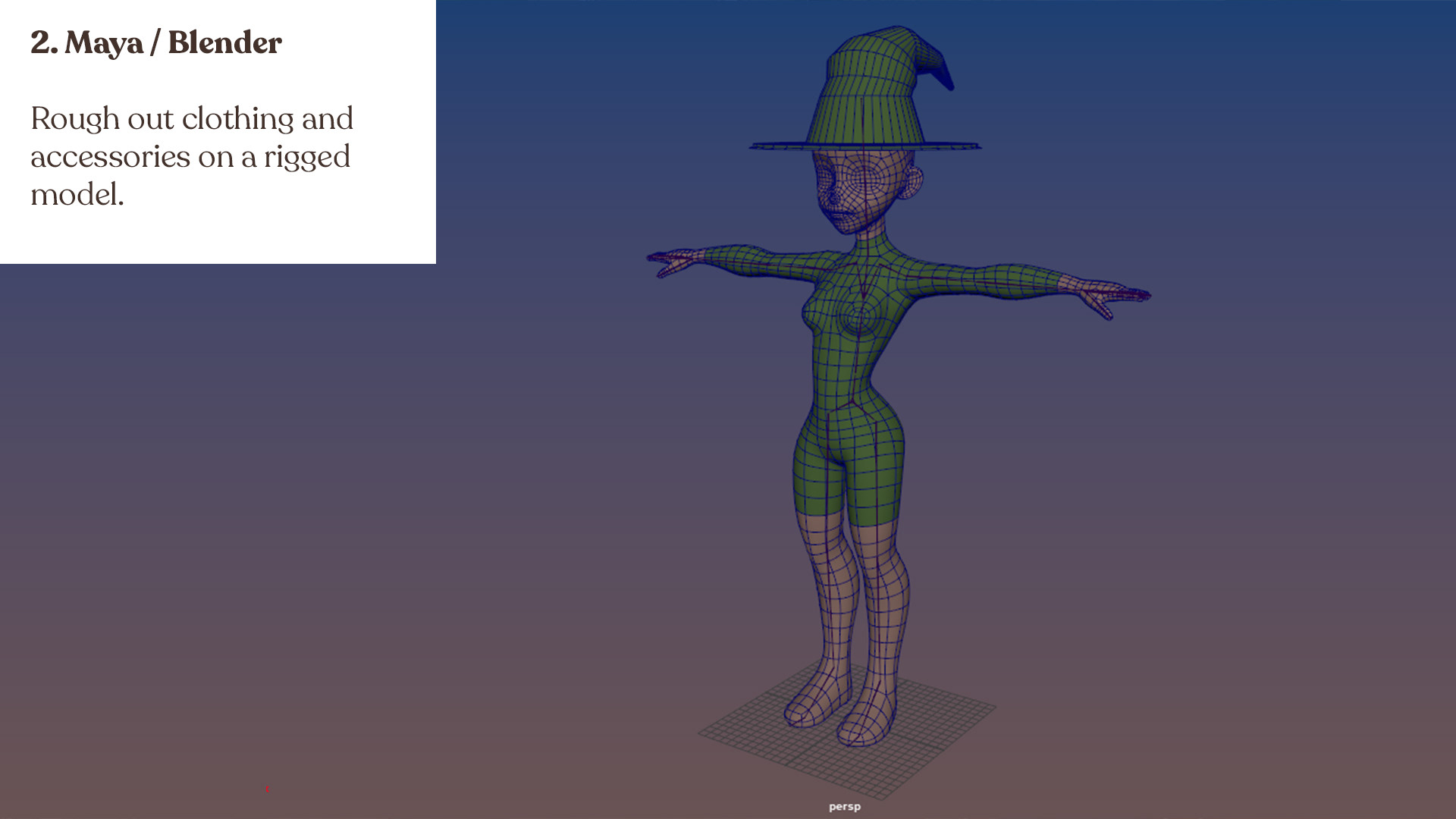Click the 'Rough out clothing and accessories' paragraph
The image size is (1456, 819).
192,156
